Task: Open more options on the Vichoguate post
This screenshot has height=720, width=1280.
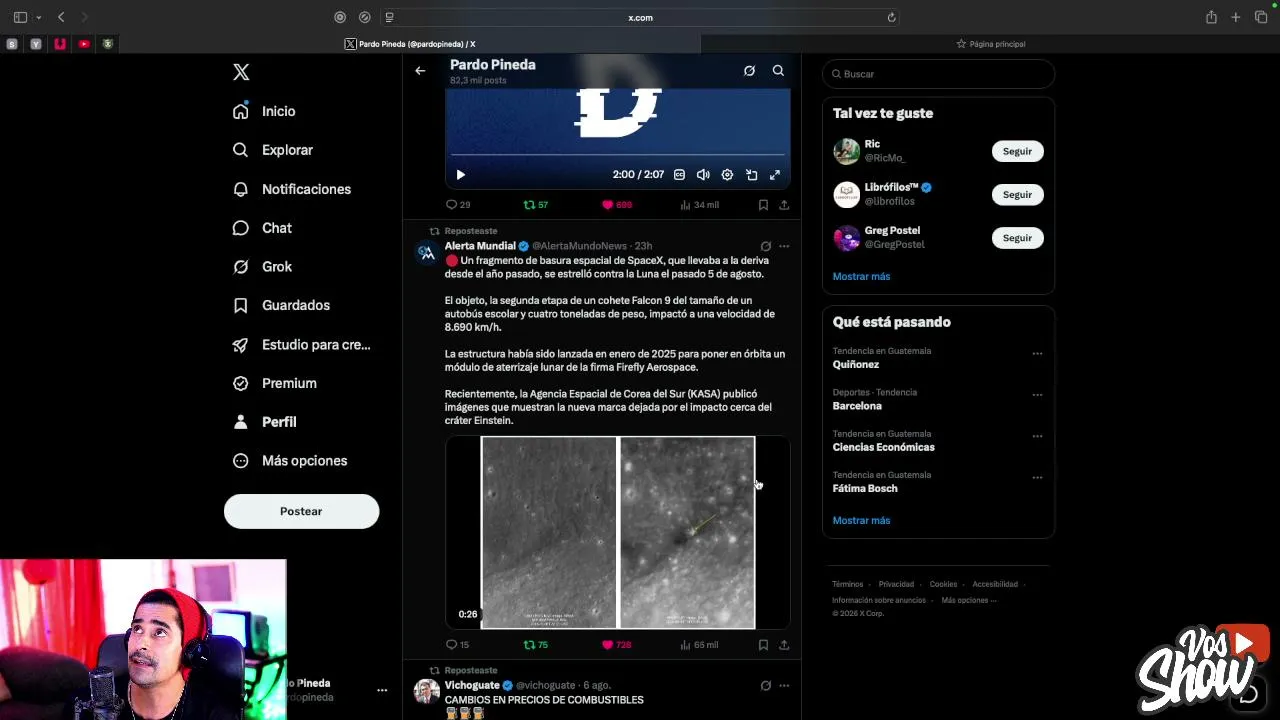Action: tap(784, 686)
